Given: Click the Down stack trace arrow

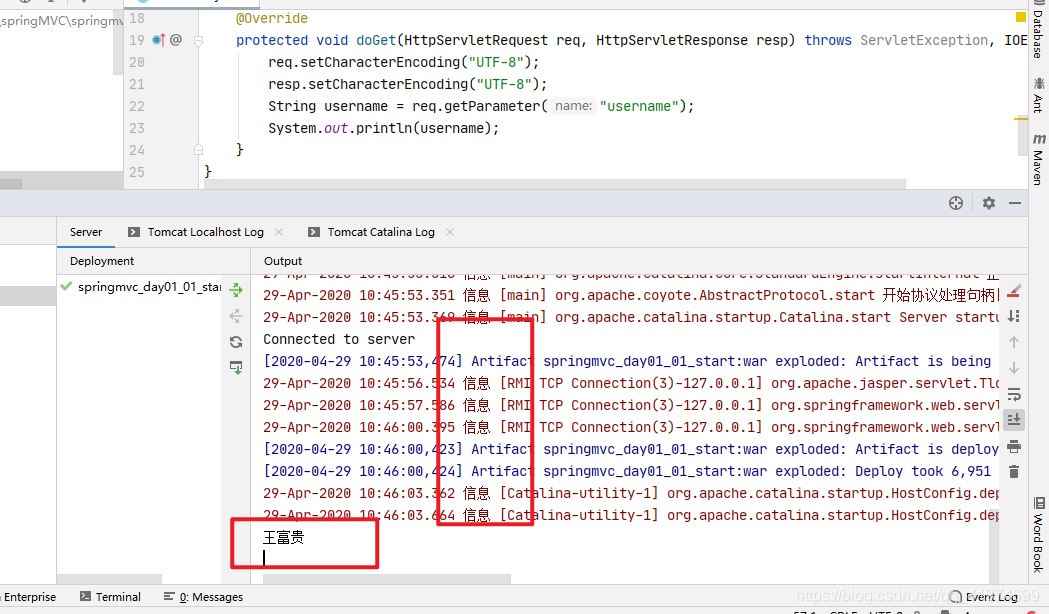Looking at the screenshot, I should (1014, 368).
